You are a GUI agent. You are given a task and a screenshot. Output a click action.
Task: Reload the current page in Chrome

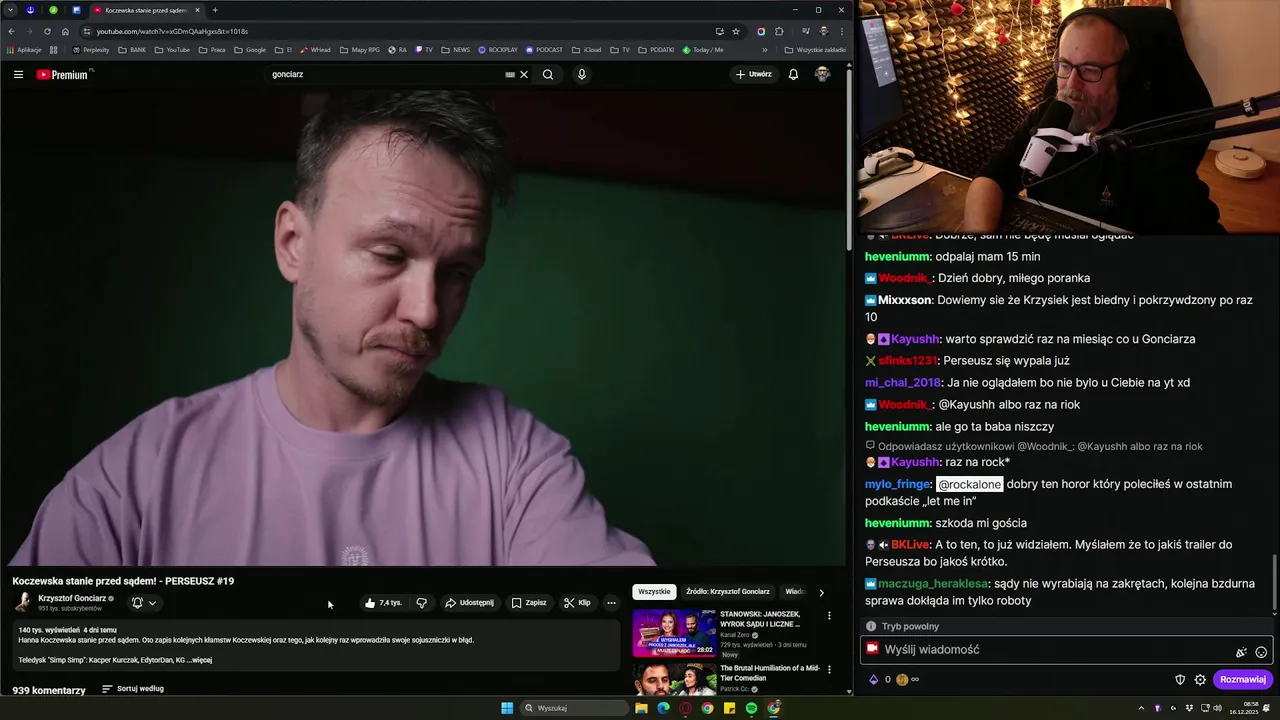click(47, 31)
